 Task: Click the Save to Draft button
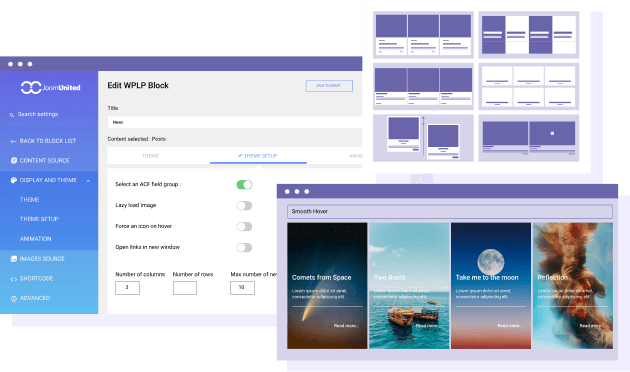tap(329, 86)
